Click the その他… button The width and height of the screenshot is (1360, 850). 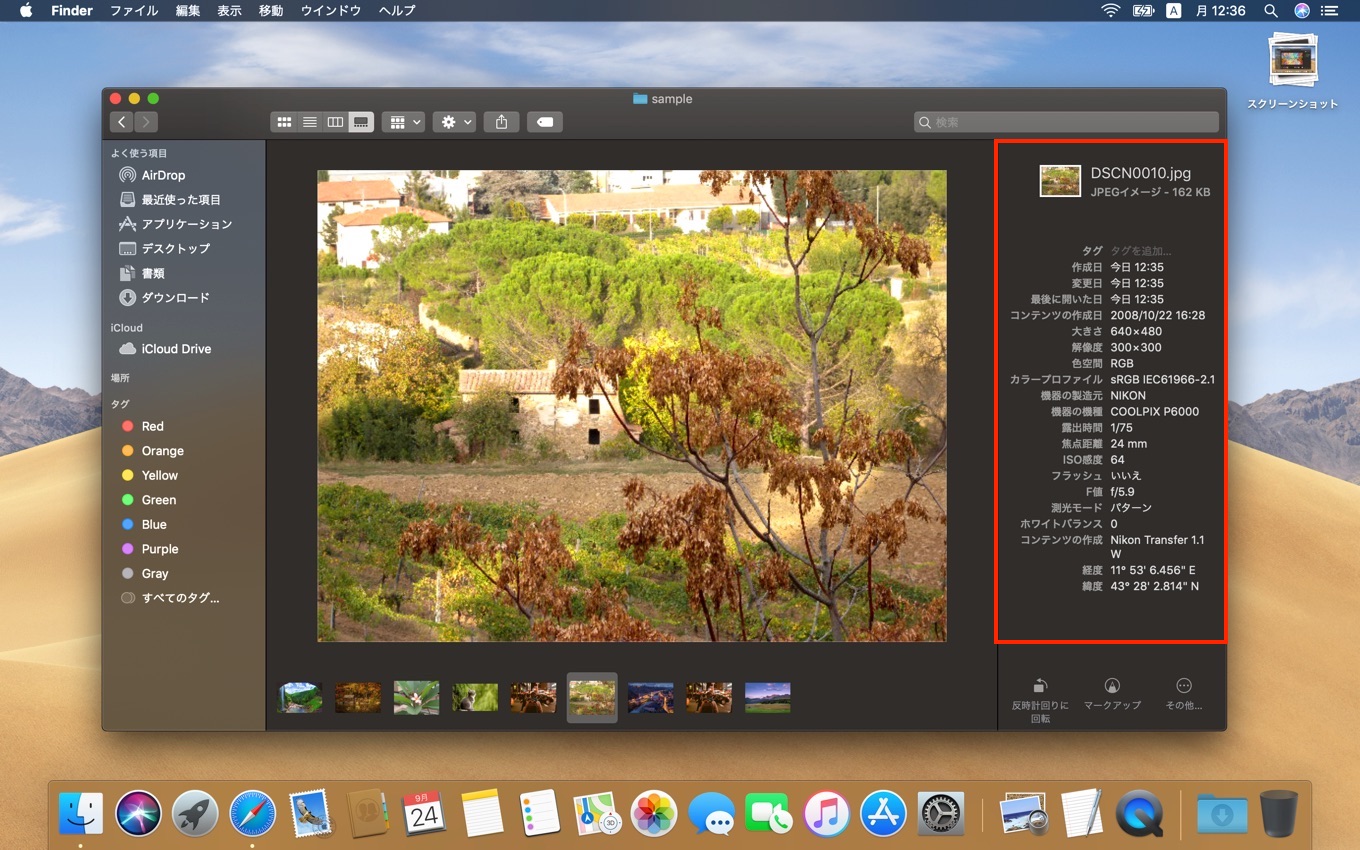(x=1184, y=694)
